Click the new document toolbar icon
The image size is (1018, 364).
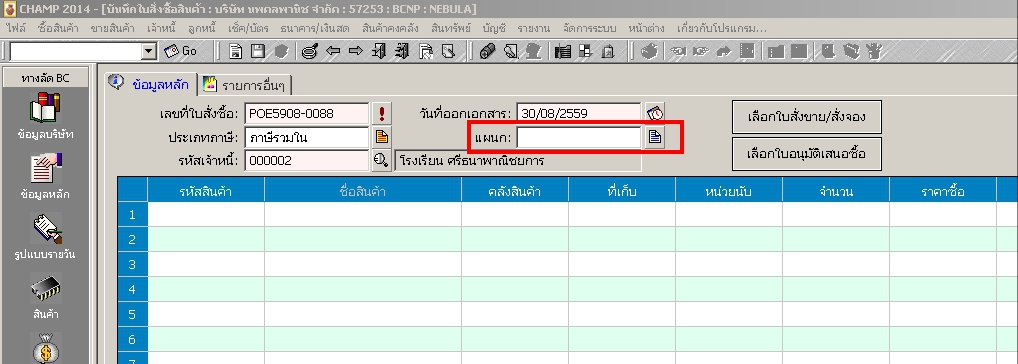236,51
